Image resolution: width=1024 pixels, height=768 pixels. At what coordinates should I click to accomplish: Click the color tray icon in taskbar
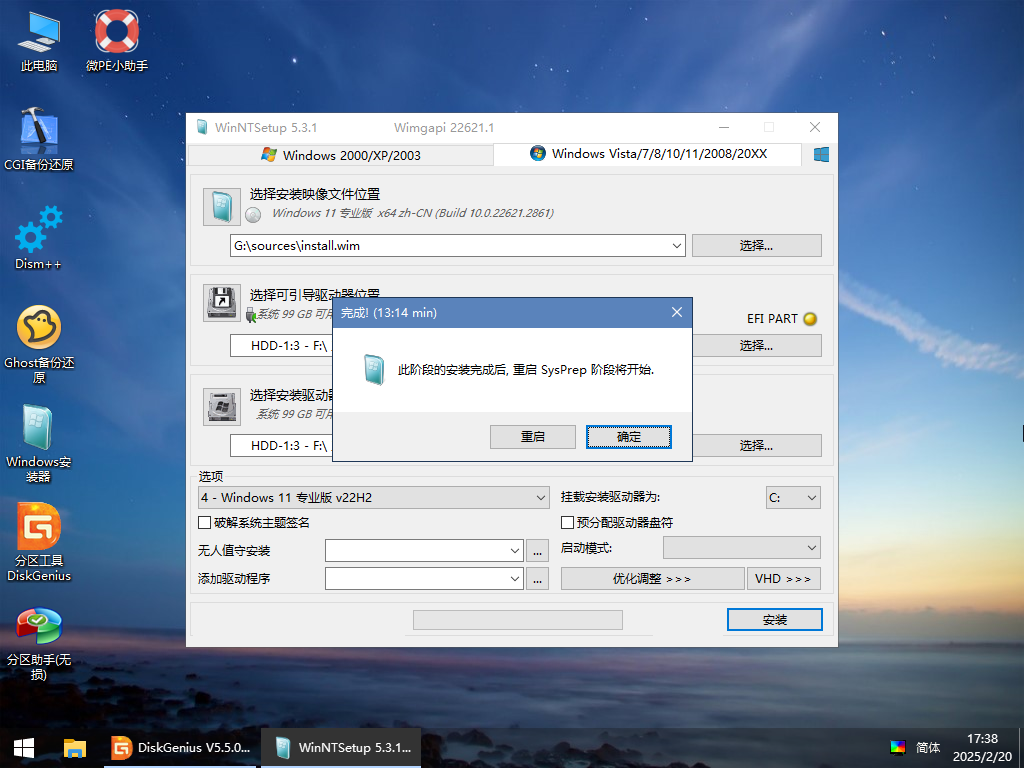click(x=898, y=747)
